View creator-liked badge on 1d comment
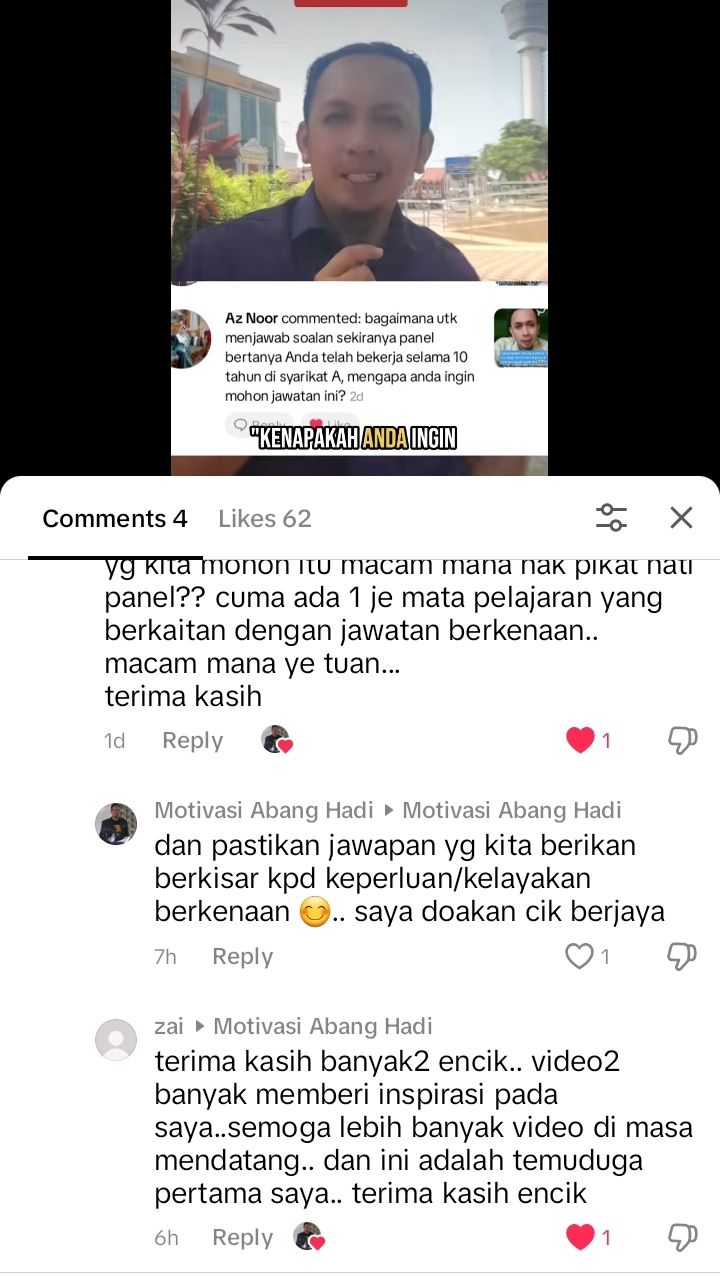Image resolution: width=720 pixels, height=1276 pixels. (x=276, y=740)
